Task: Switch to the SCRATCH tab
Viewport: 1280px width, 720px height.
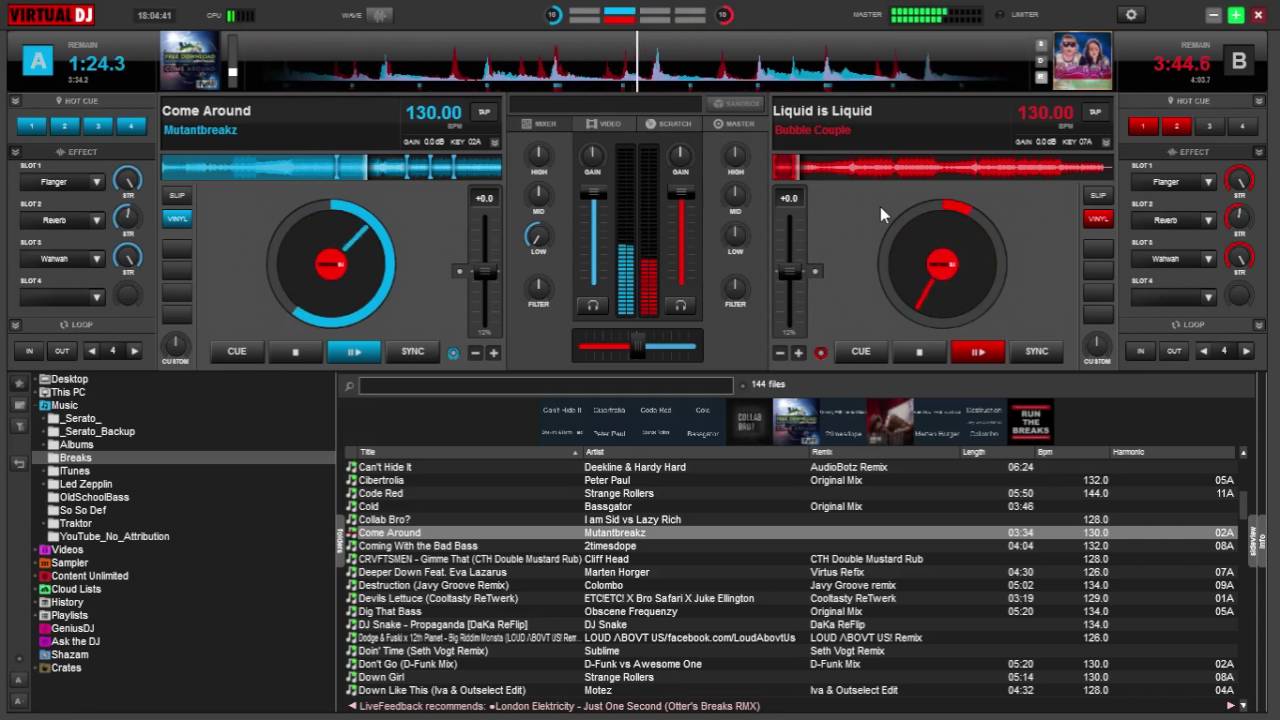Action: 668,124
